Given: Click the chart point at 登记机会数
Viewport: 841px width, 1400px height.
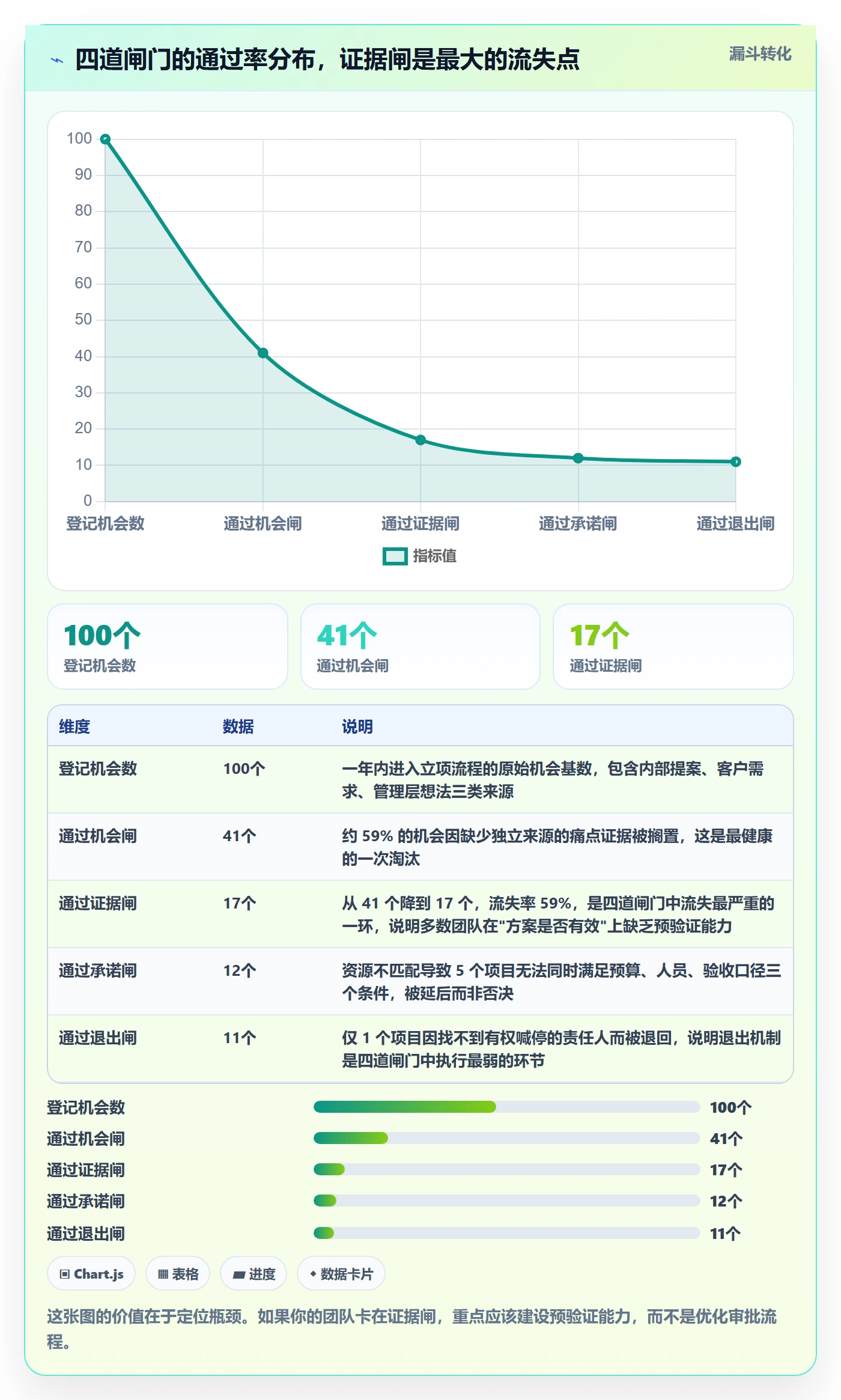Looking at the screenshot, I should tap(105, 139).
